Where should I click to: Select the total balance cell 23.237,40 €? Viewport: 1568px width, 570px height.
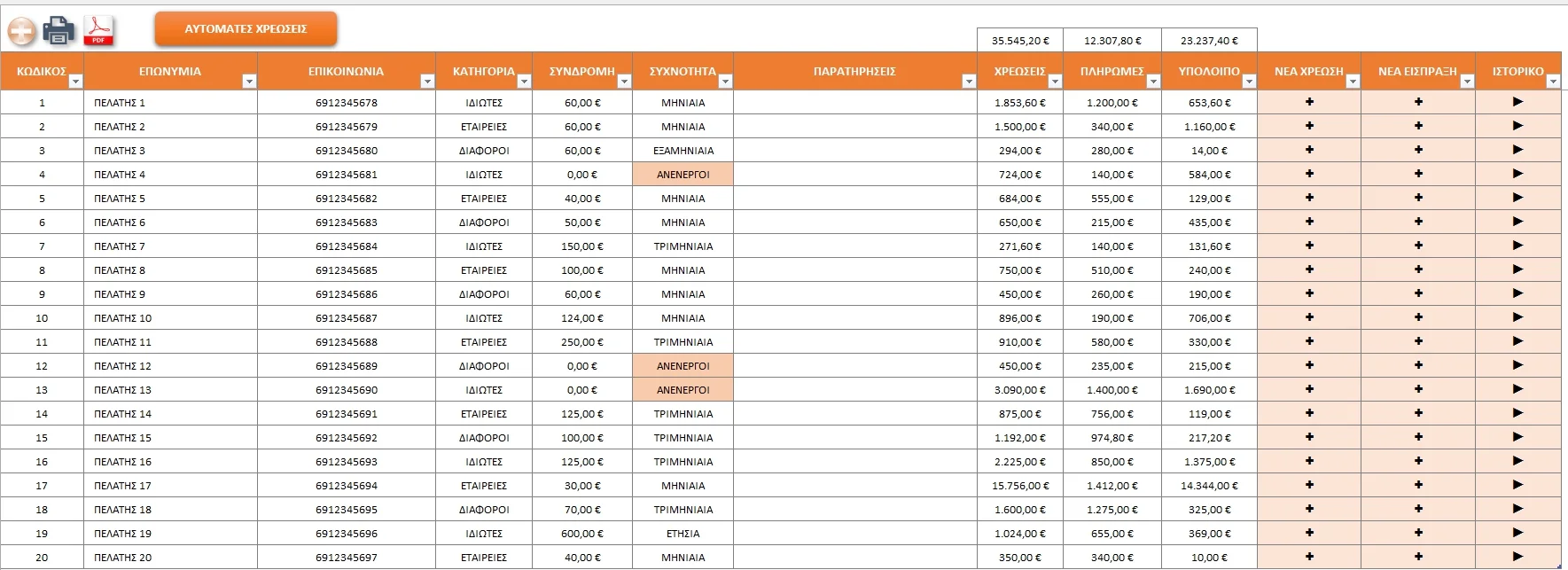pyautogui.click(x=1209, y=40)
